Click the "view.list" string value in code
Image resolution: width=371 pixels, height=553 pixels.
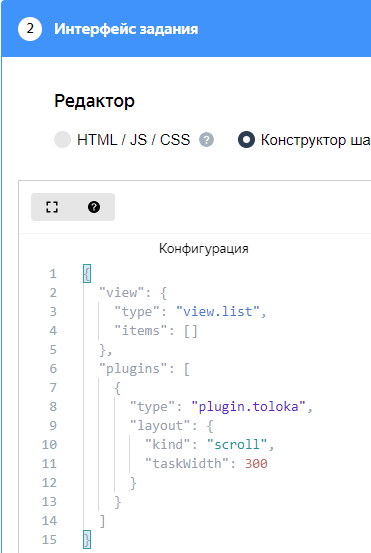(x=218, y=312)
